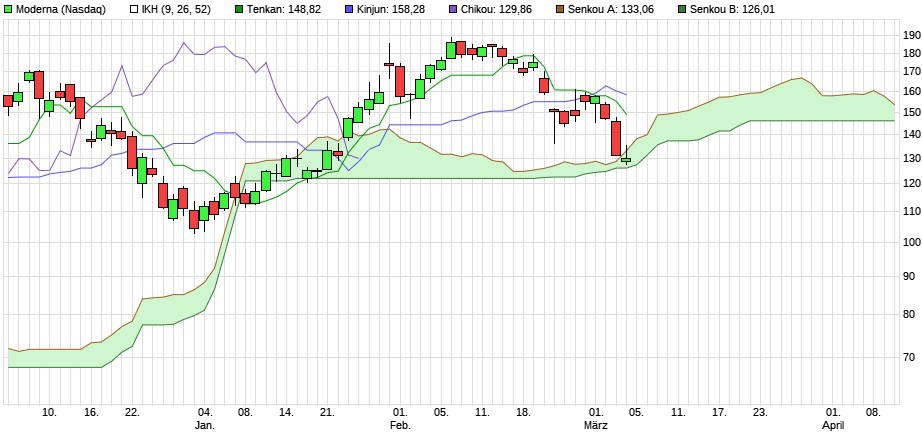Image resolution: width=922 pixels, height=432 pixels.
Task: Click the dark green Senkou B legend swatch
Action: tap(682, 9)
